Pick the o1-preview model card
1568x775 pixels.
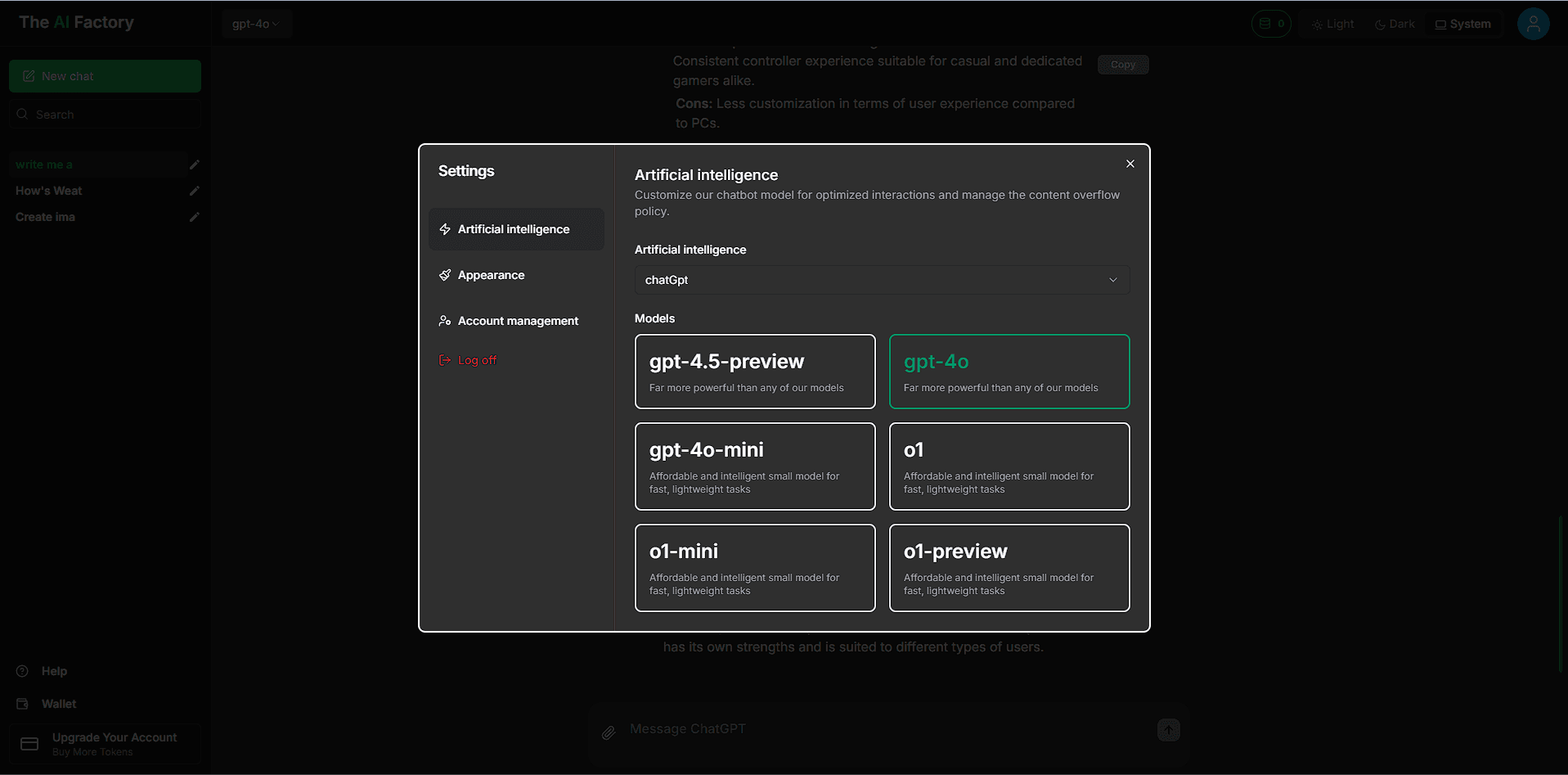(1009, 568)
